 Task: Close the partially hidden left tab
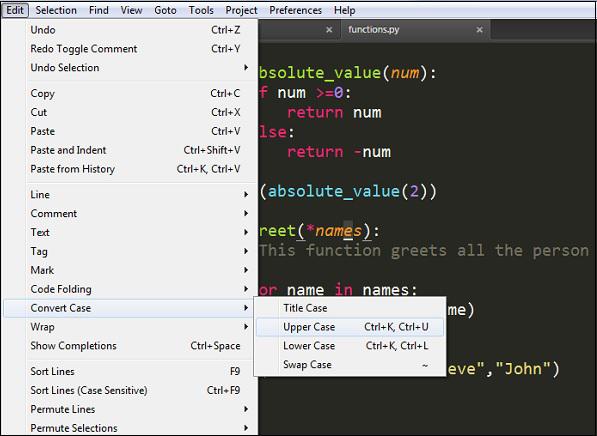pos(329,30)
